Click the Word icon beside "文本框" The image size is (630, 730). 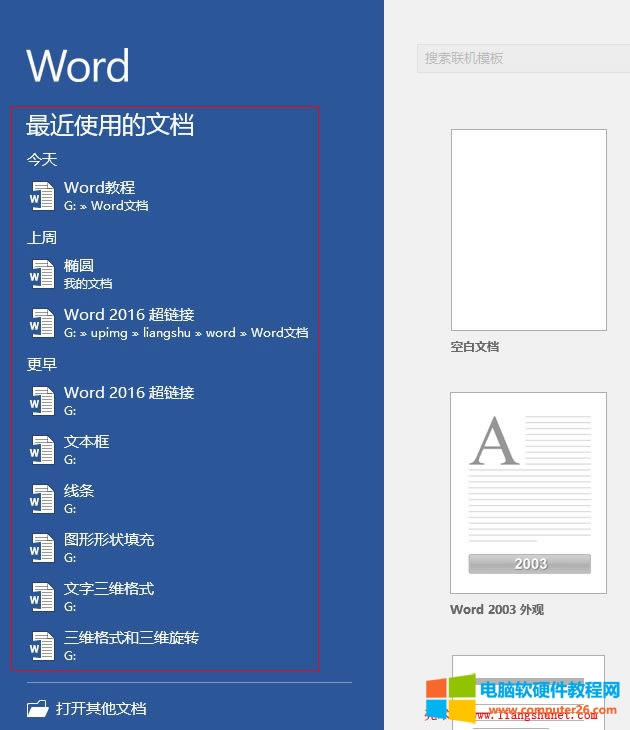[42, 450]
